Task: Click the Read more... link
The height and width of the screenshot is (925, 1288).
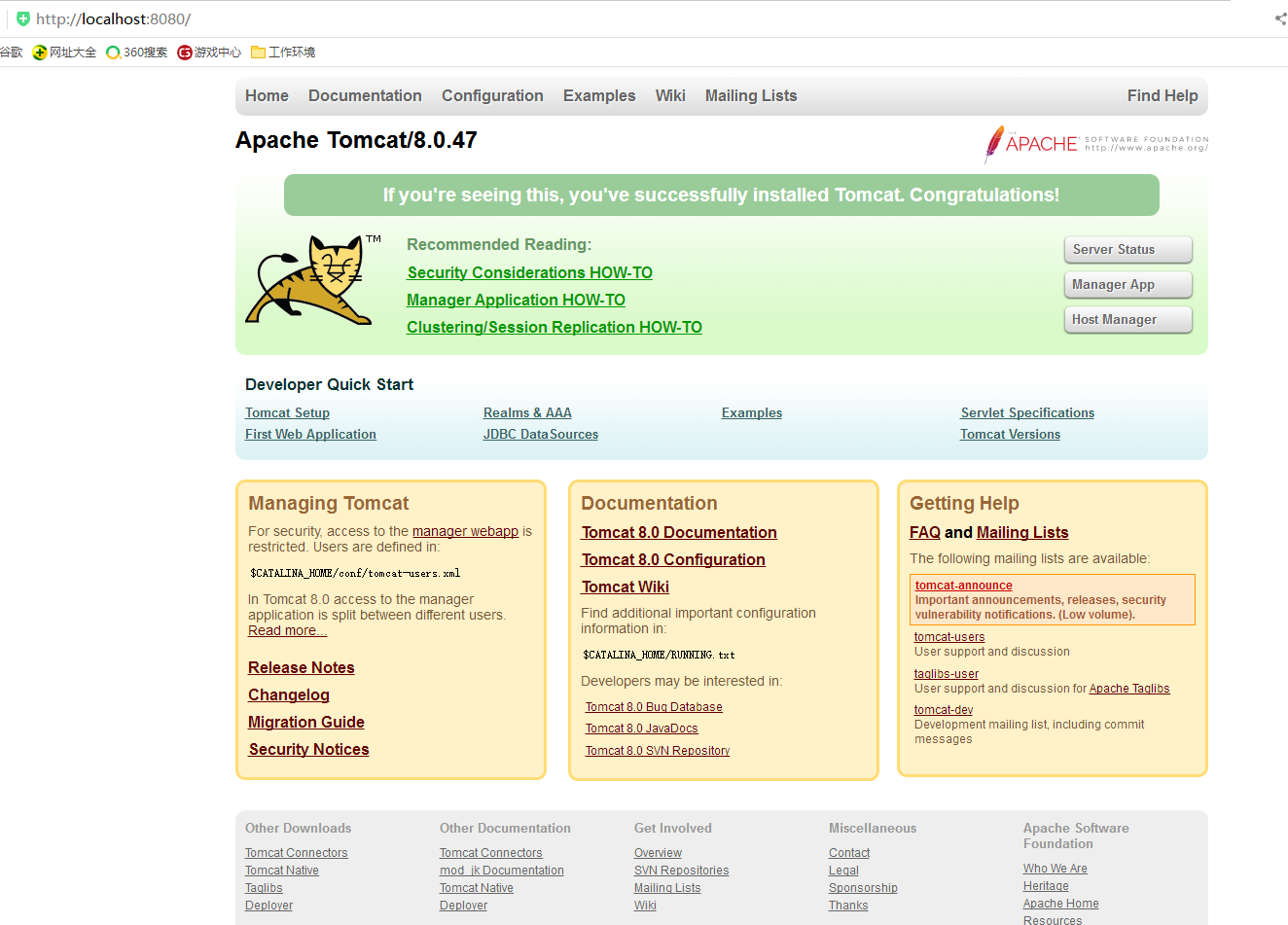Action: (287, 630)
